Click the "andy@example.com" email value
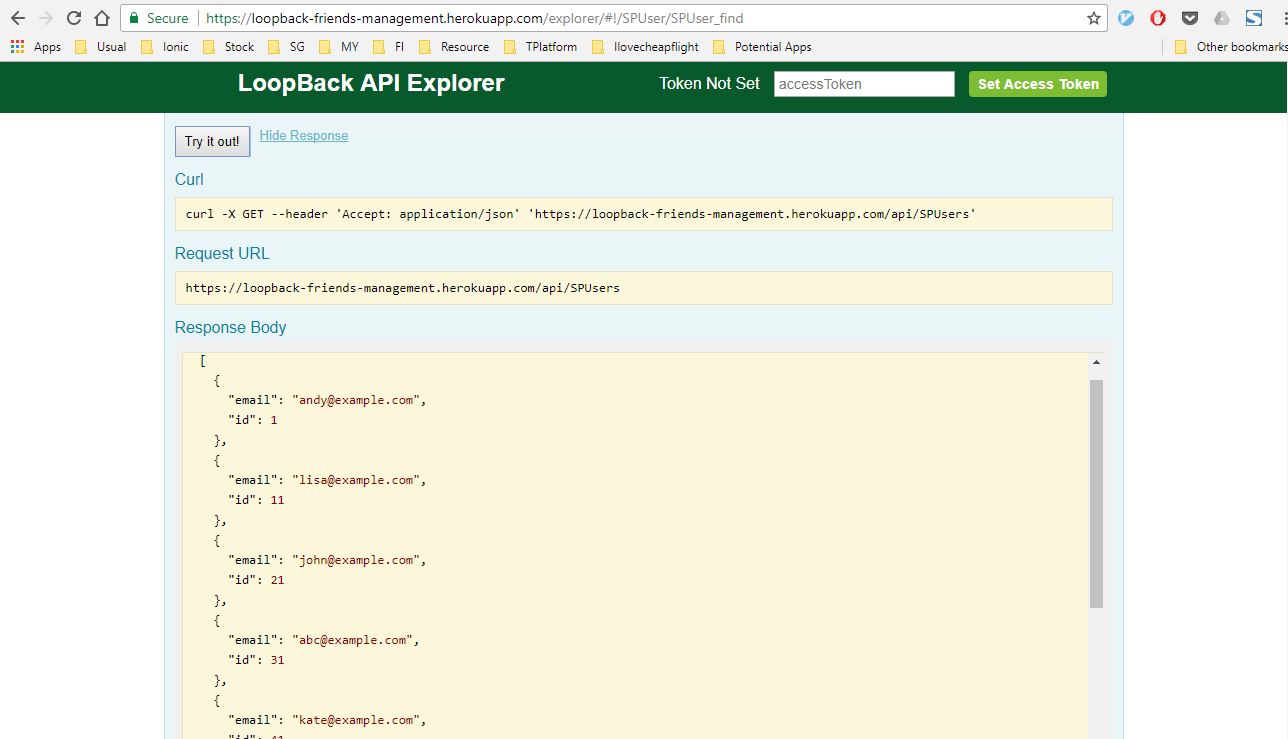Image resolution: width=1288 pixels, height=739 pixels. coord(355,400)
